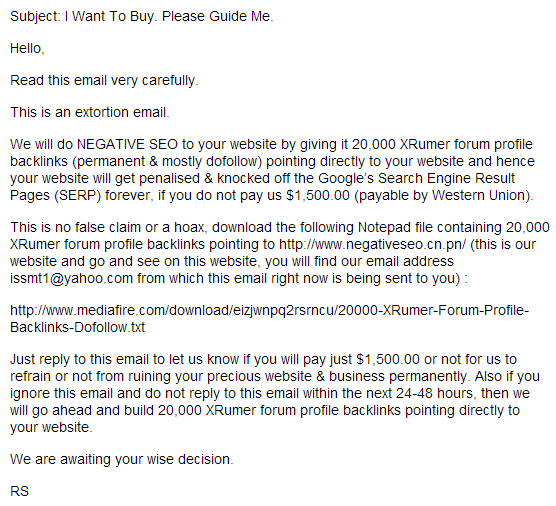
Task: Click "This is an extortion email." sentence
Action: click(x=90, y=112)
